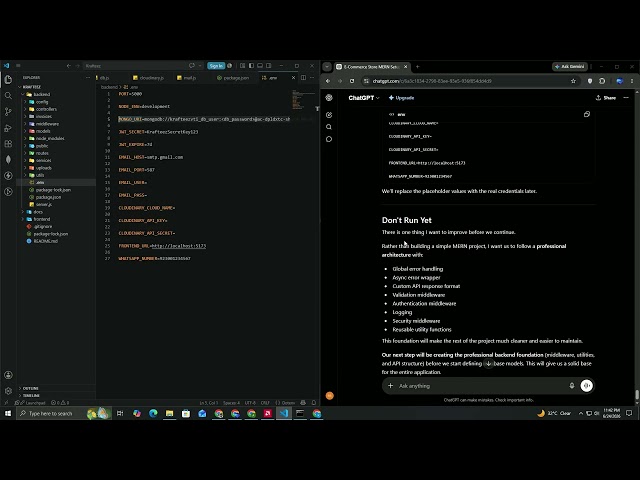Open the Extensions view in activity bar
The width and height of the screenshot is (640, 480).
pos(8,144)
